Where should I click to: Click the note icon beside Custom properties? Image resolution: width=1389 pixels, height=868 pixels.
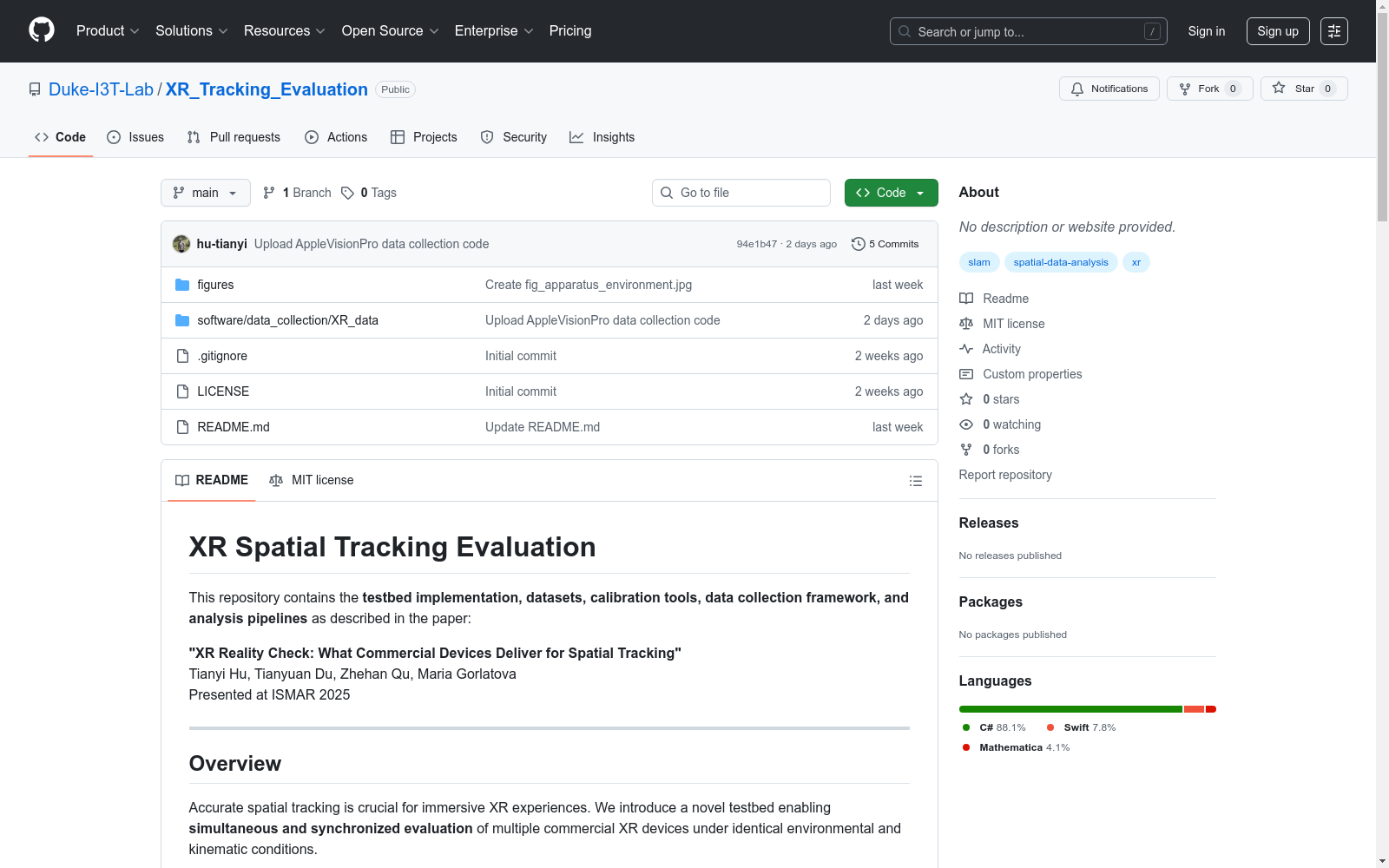pos(966,374)
